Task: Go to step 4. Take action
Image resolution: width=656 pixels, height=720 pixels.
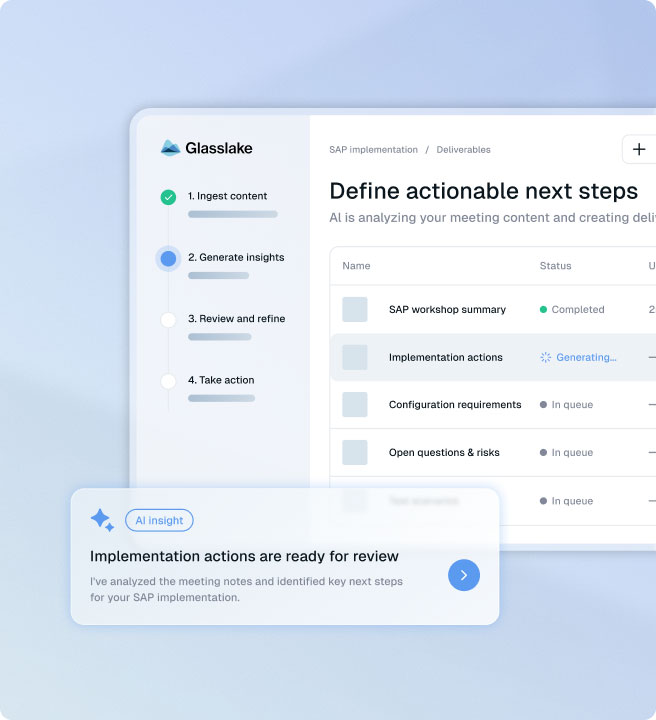Action: pyautogui.click(x=221, y=380)
